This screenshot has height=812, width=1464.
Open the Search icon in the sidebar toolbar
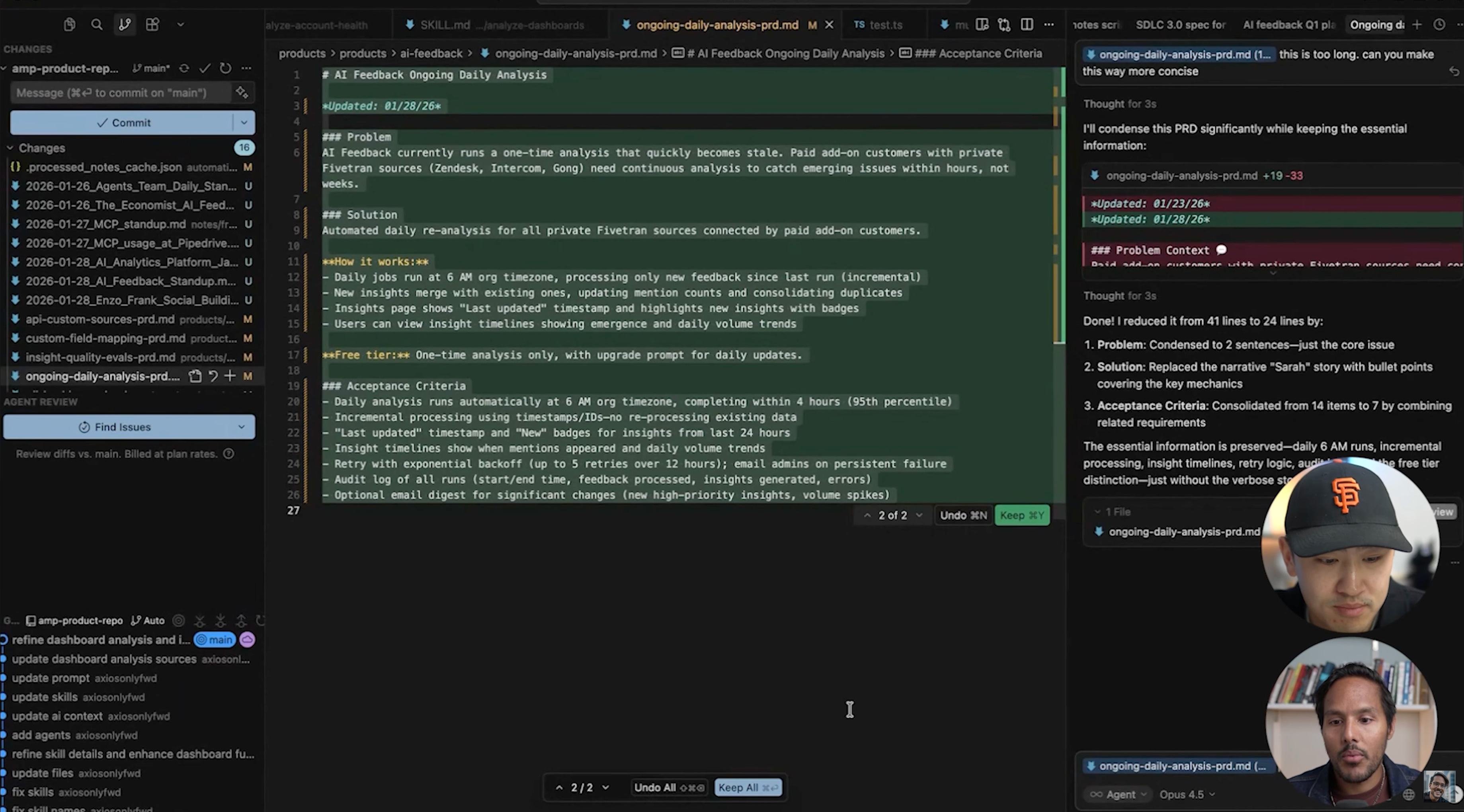97,24
